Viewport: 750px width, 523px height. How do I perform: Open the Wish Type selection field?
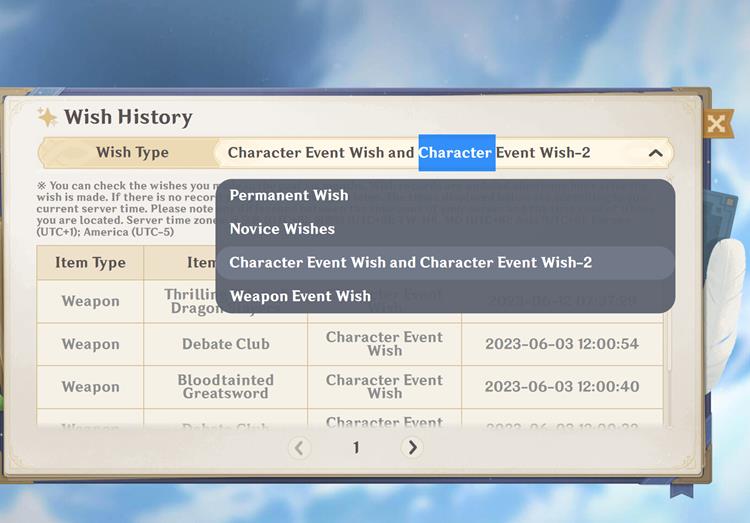click(445, 153)
